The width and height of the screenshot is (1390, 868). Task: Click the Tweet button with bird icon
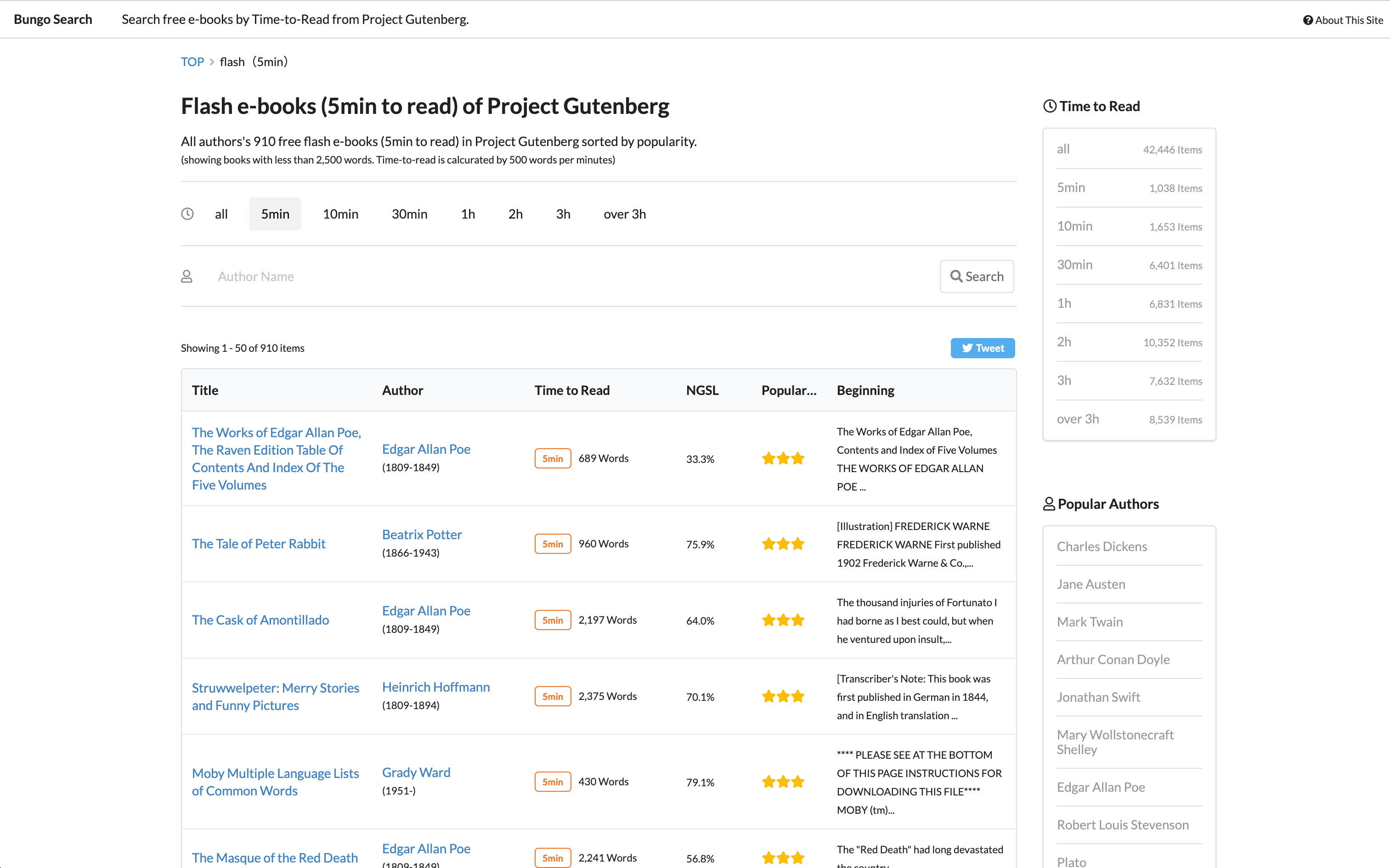pos(983,348)
